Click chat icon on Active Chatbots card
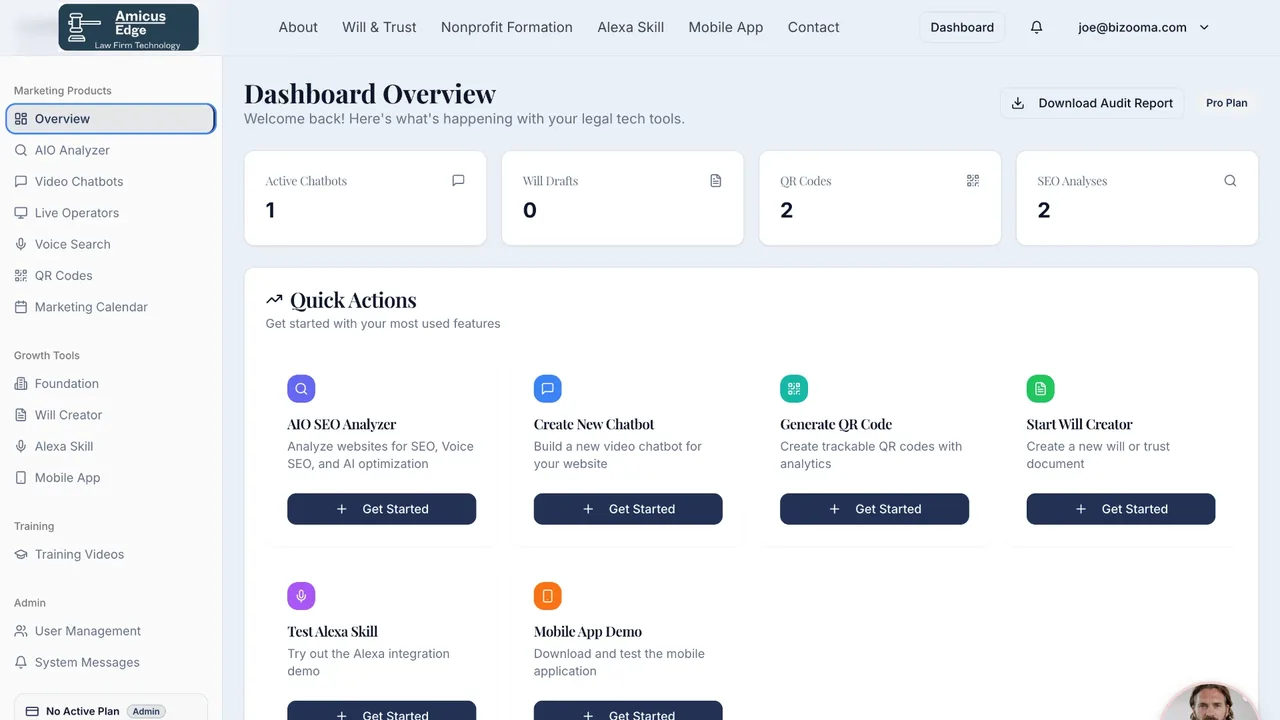This screenshot has width=1280, height=720. (x=458, y=181)
